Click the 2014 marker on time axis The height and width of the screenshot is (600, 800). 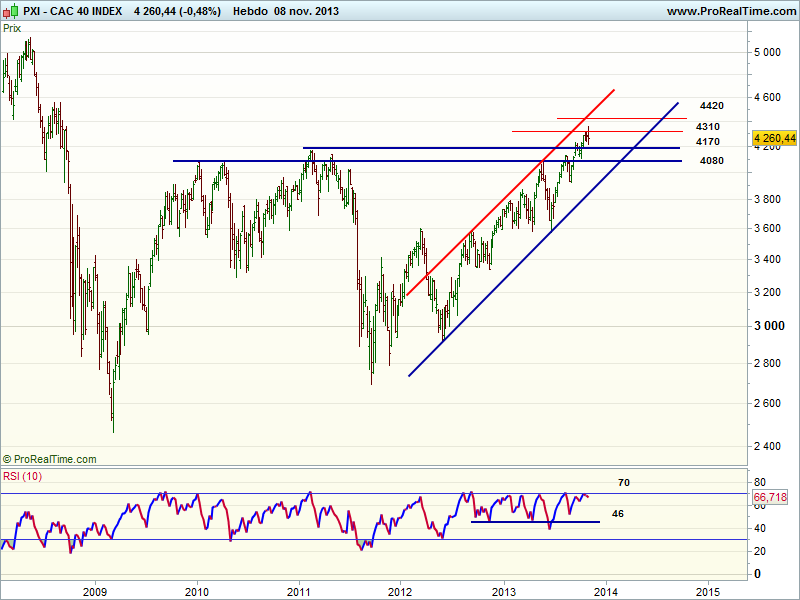pyautogui.click(x=604, y=590)
